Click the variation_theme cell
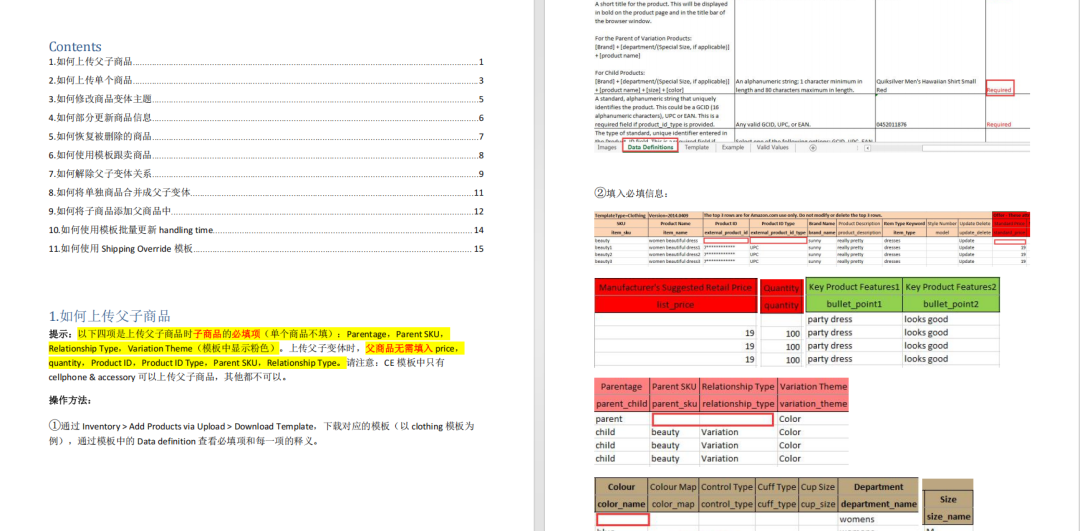This screenshot has height=531, width=1080. (813, 404)
